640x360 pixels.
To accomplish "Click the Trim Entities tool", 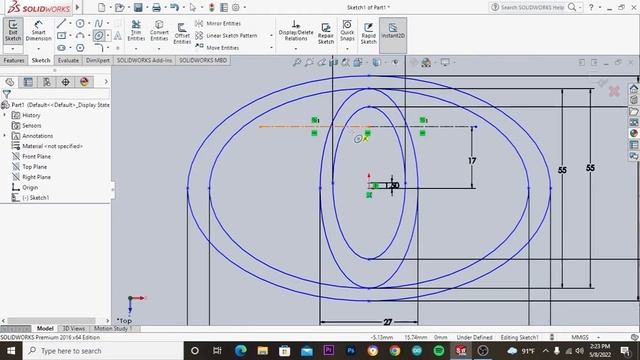I will point(136,31).
